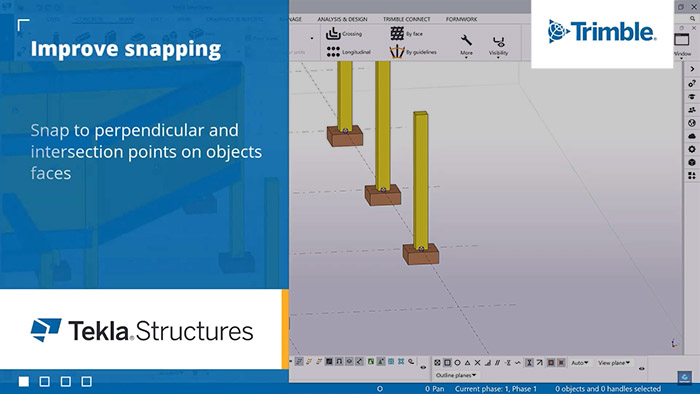Open the More wrench tool

pyautogui.click(x=467, y=44)
